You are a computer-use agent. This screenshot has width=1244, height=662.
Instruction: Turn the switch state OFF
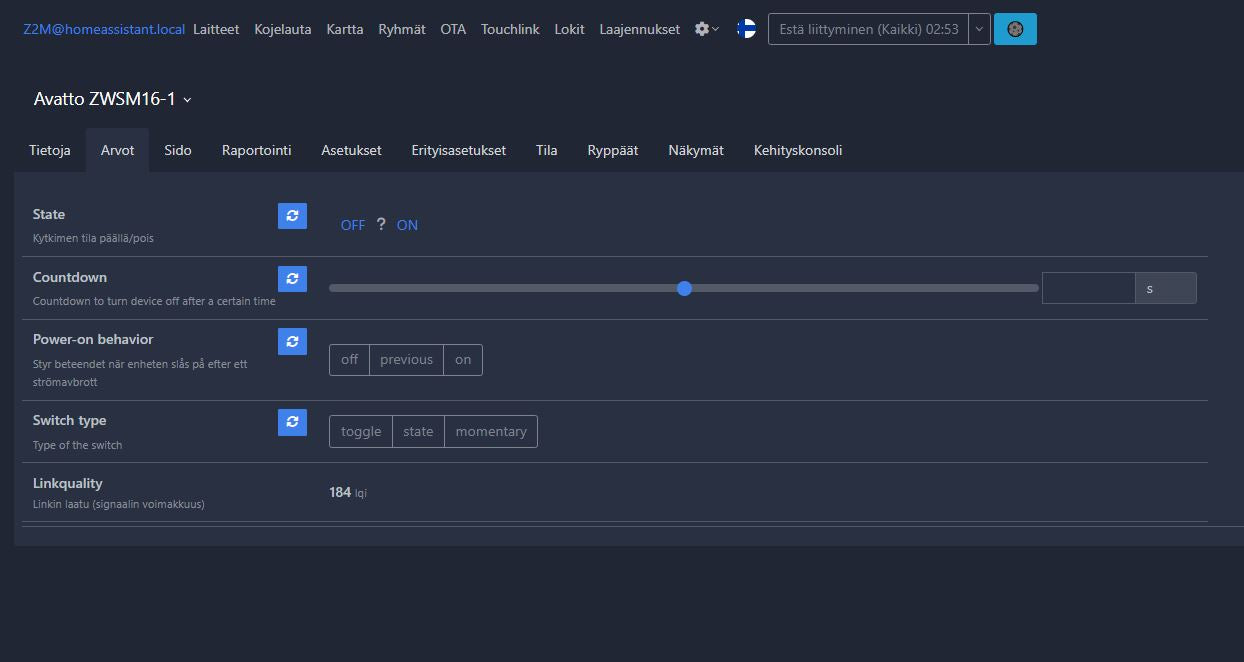pyautogui.click(x=353, y=225)
